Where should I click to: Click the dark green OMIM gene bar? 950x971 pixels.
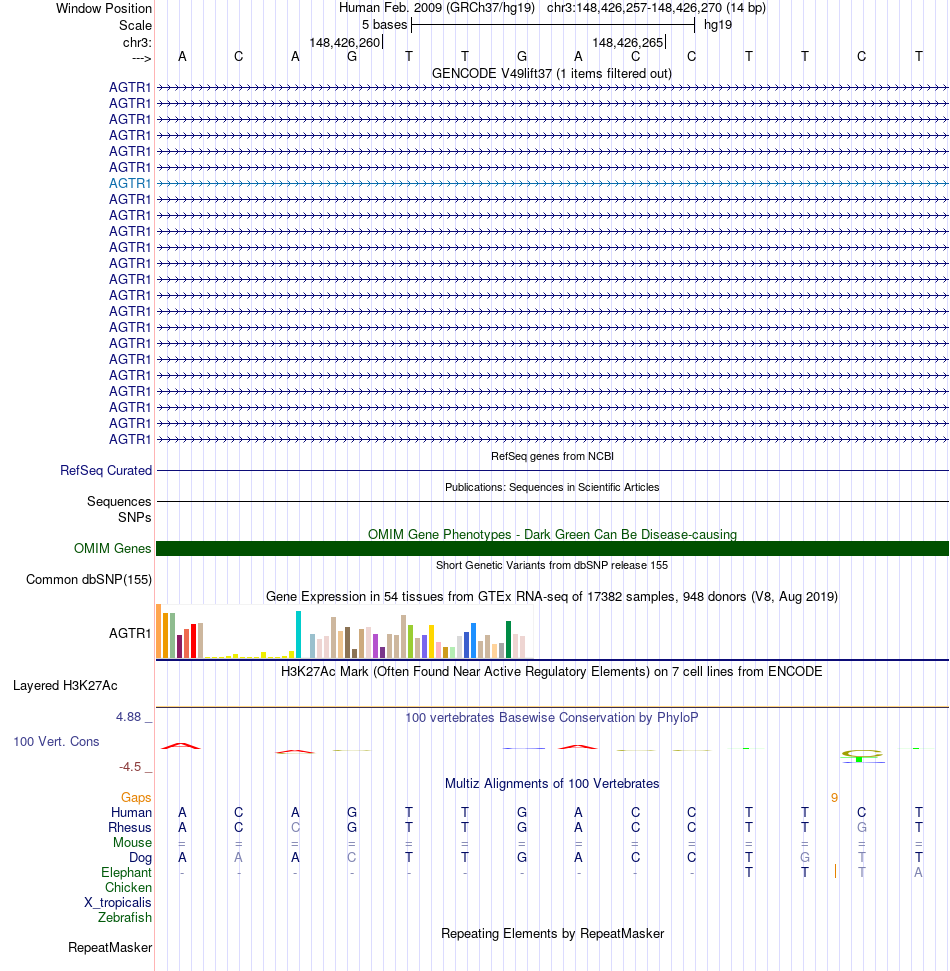tap(552, 549)
